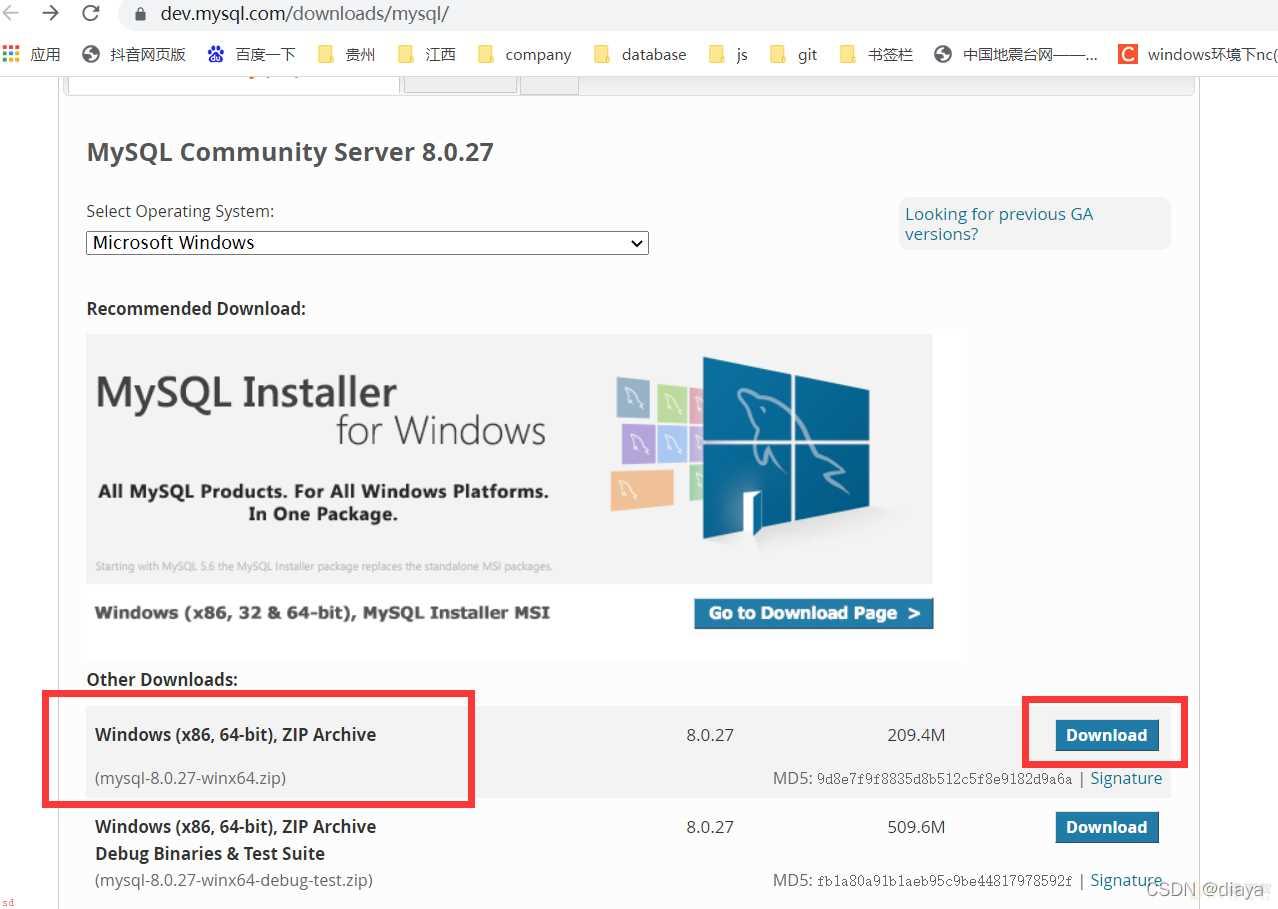The width and height of the screenshot is (1278, 909).
Task: Click the MySQL Installer for Windows banner
Action: [509, 458]
